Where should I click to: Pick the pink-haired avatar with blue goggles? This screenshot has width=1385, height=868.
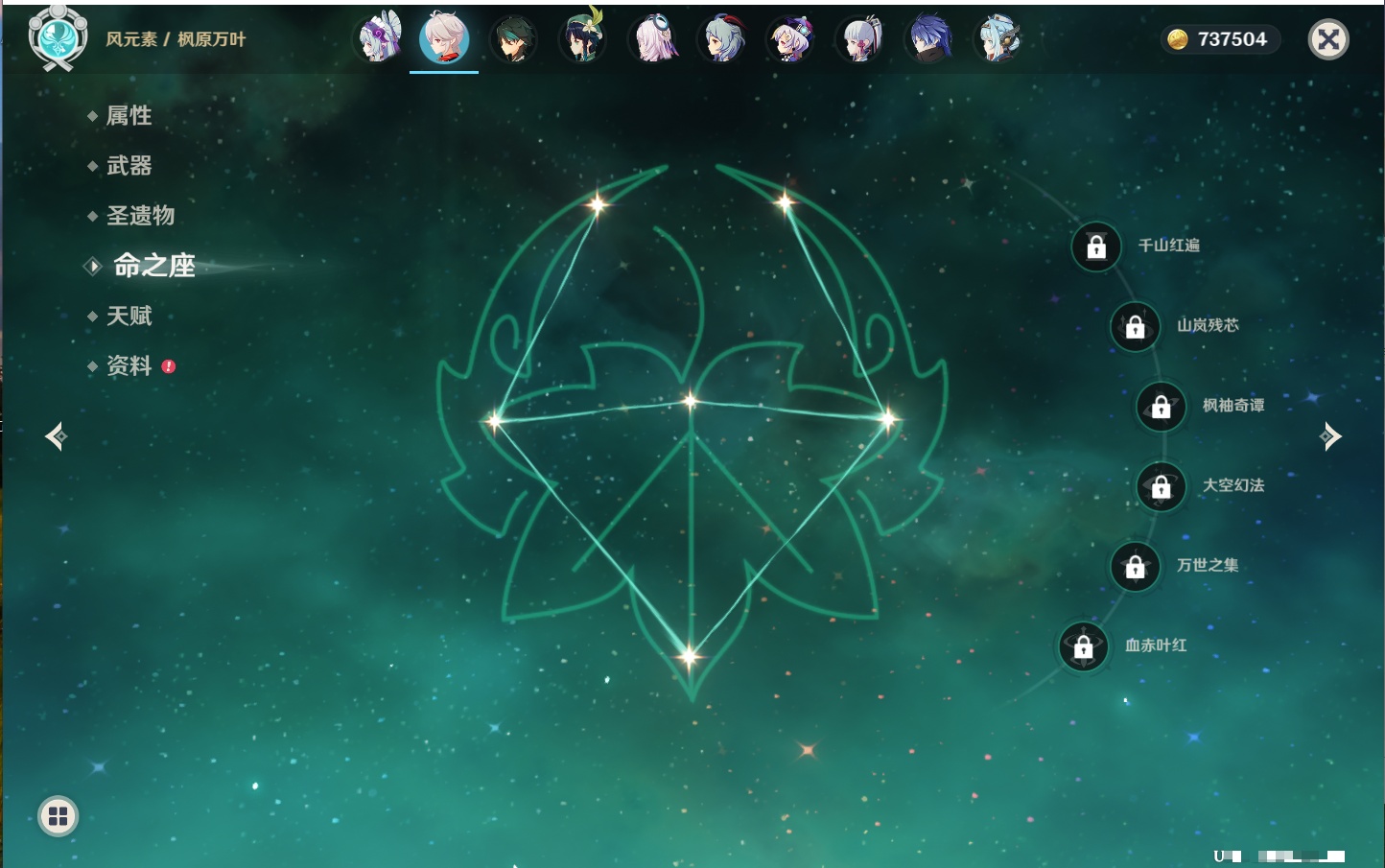(653, 39)
